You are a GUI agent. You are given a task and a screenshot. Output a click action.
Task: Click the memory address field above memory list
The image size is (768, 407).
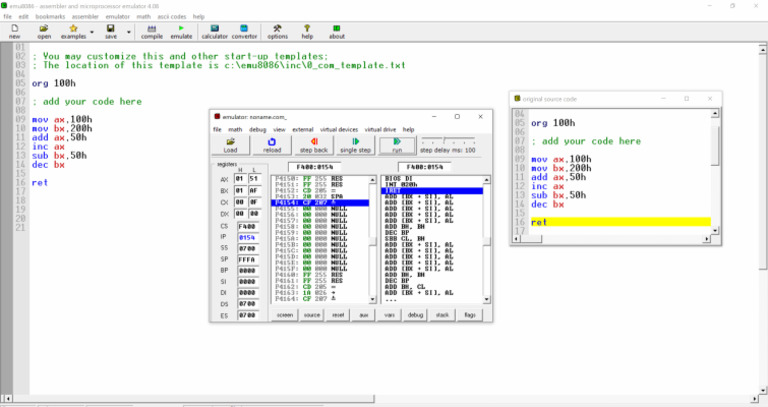314,167
